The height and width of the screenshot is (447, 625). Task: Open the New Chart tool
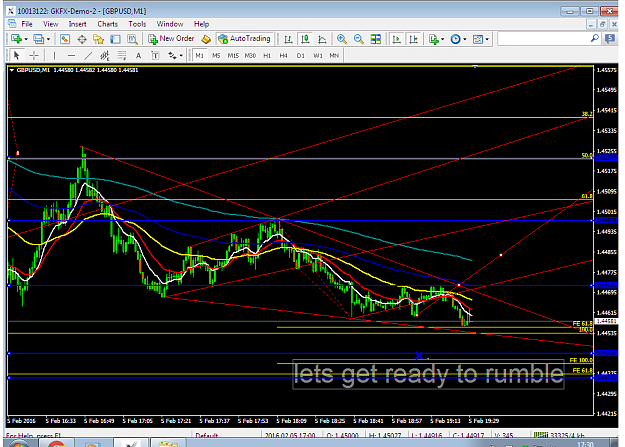[16, 39]
